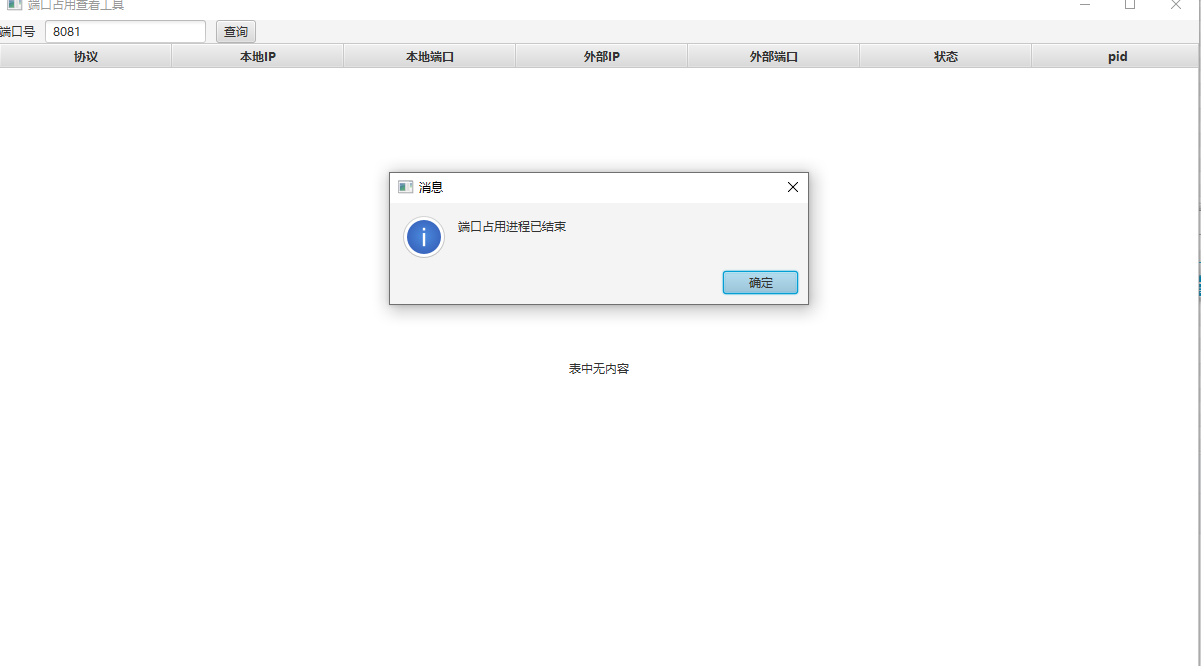Click the blue info icon in the dialog
Image resolution: width=1201 pixels, height=666 pixels.
pyautogui.click(x=424, y=238)
